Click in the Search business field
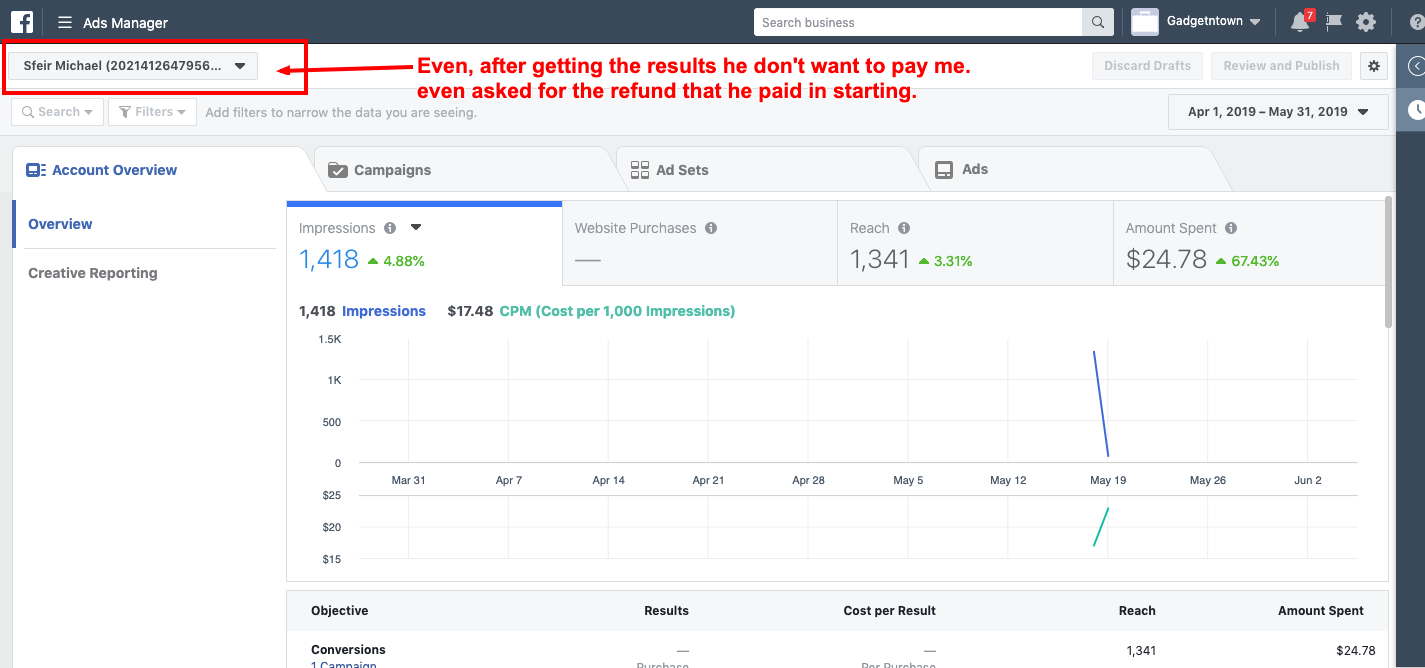The height and width of the screenshot is (668, 1425). coord(918,22)
